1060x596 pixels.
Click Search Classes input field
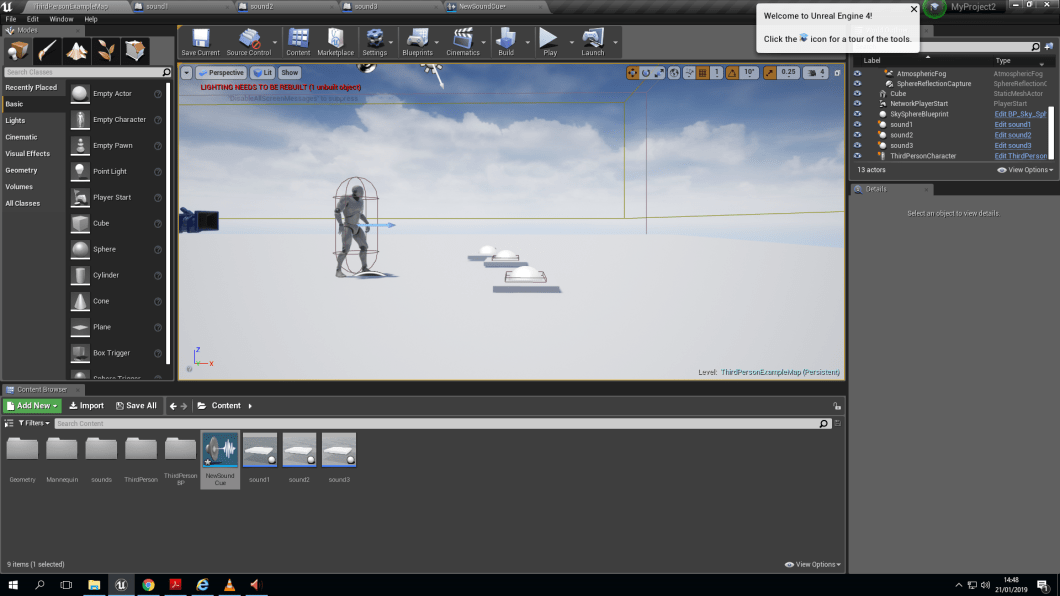(x=88, y=72)
